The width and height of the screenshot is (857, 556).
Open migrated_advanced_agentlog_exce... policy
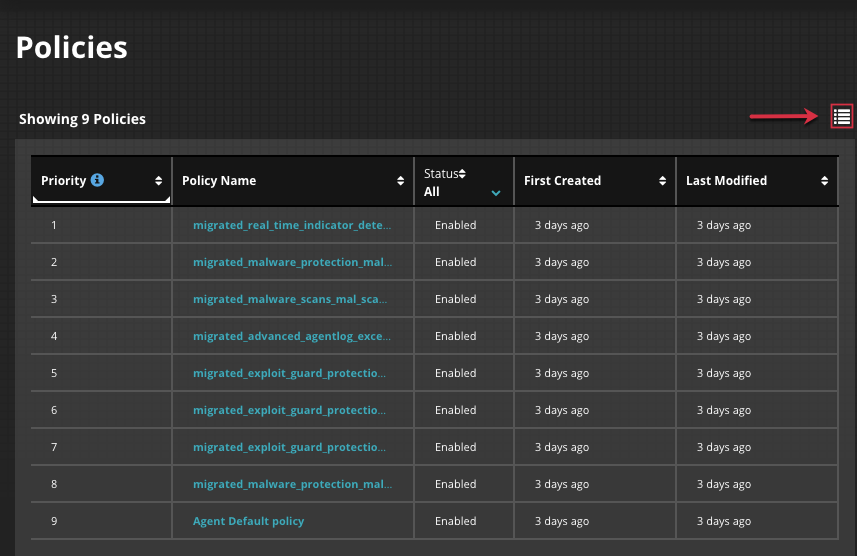292,336
